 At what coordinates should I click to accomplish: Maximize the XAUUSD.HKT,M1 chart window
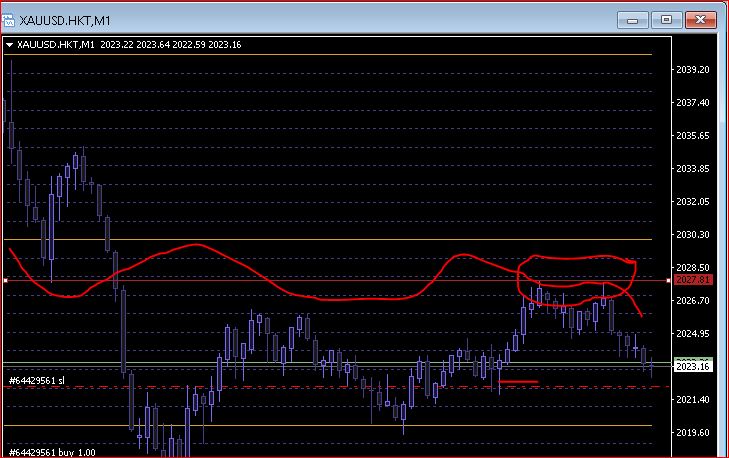(666, 20)
